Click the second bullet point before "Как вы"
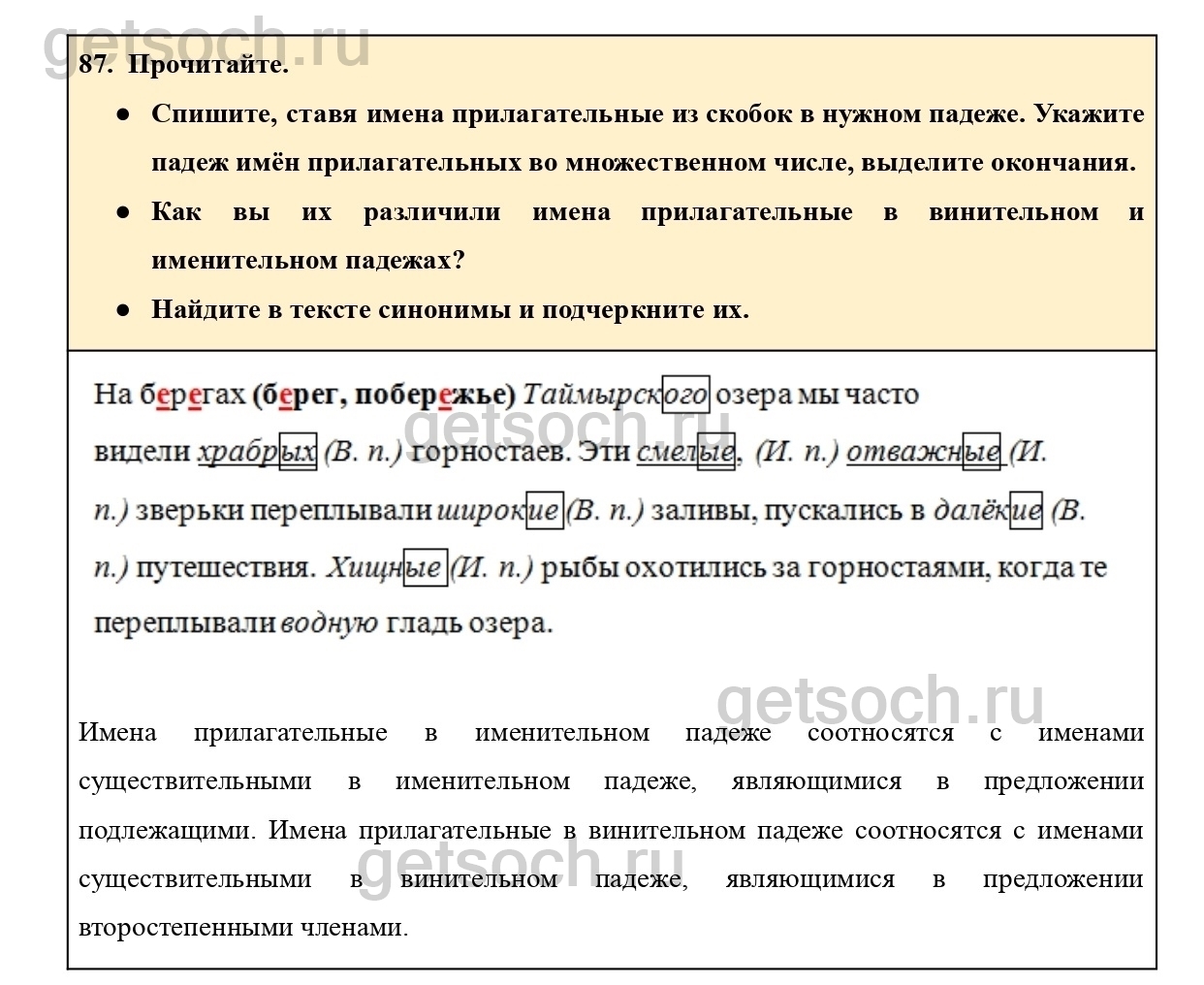 (123, 212)
